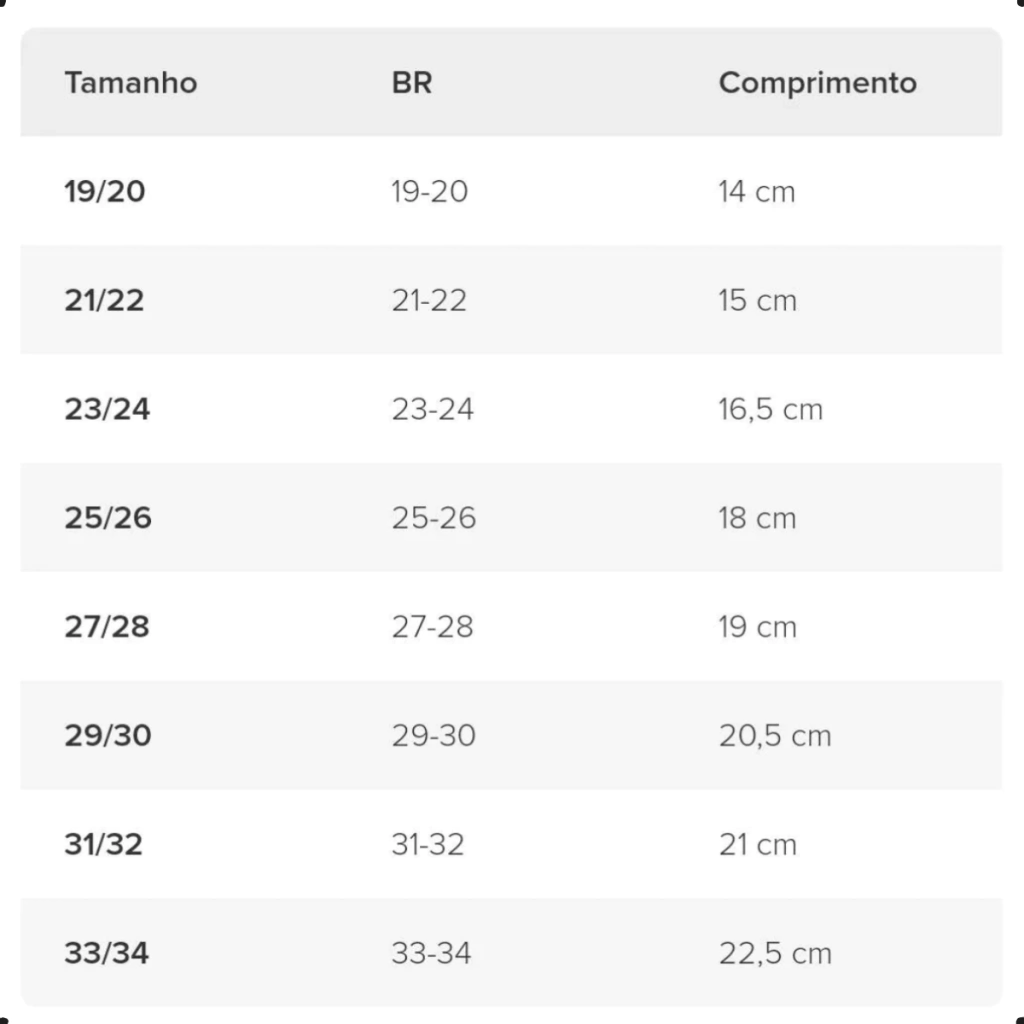Click the BR column header
Viewport: 1024px width, 1024px height.
[412, 82]
